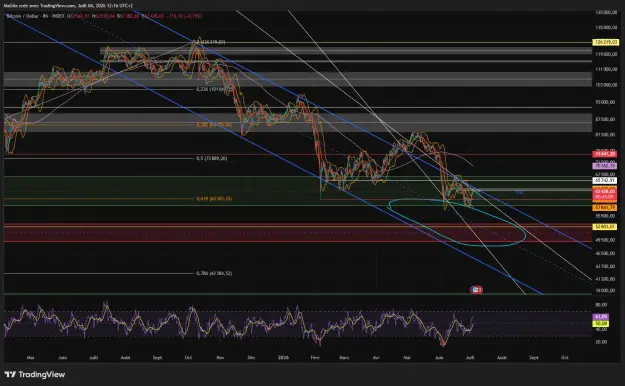Click the Avr label on the time axis
The width and height of the screenshot is (625, 386).
[x=376, y=358]
